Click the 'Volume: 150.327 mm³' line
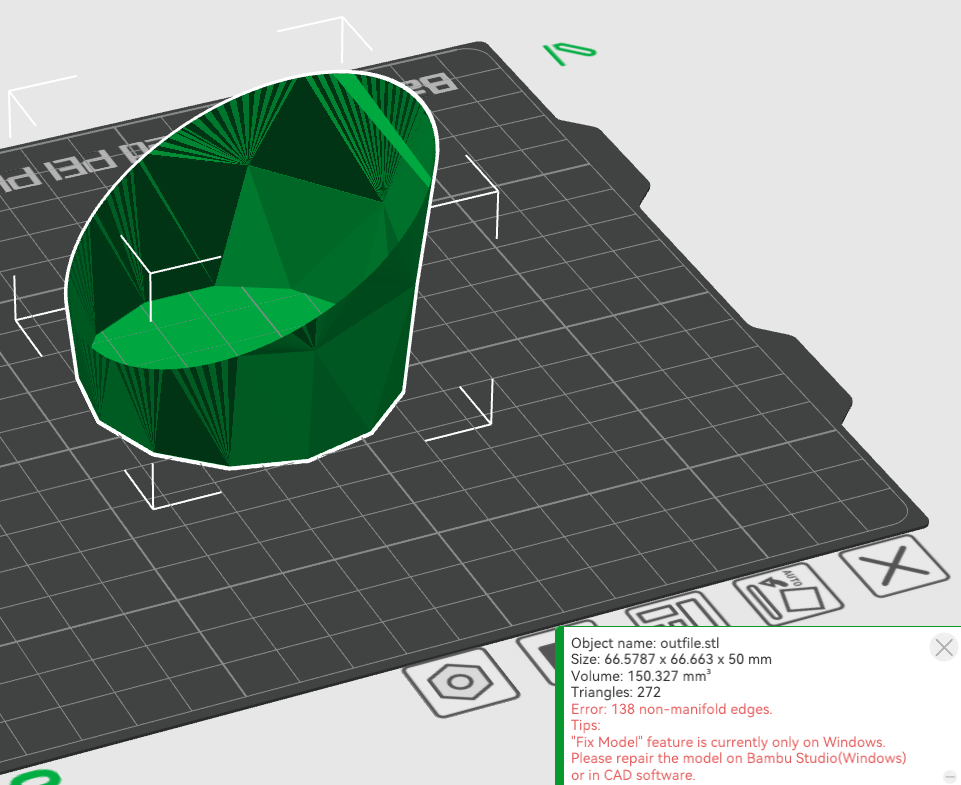 [640, 676]
